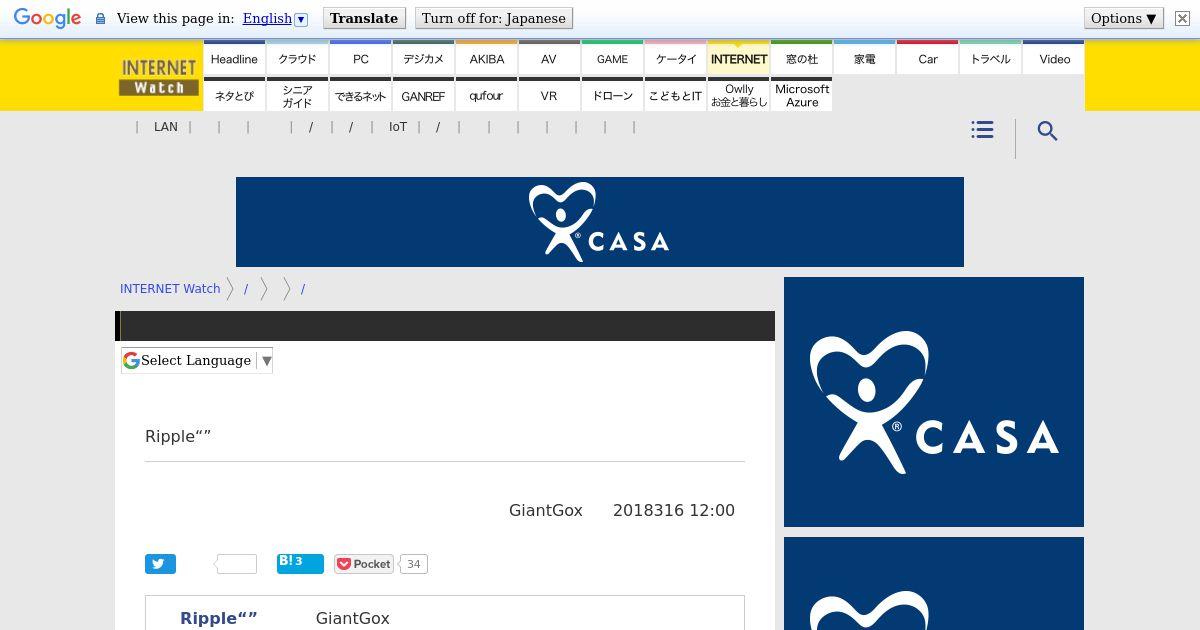Click the Google logo in translate bar
1200x630 pixels.
pyautogui.click(x=47, y=19)
